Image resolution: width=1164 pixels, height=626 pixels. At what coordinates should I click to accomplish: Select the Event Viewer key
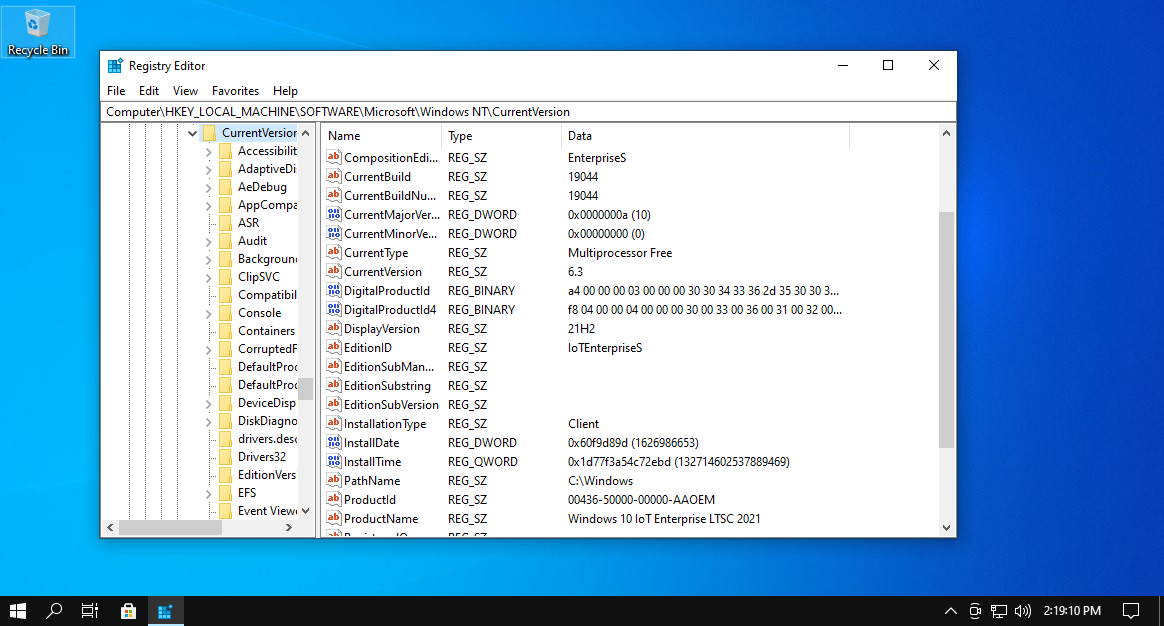[267, 511]
